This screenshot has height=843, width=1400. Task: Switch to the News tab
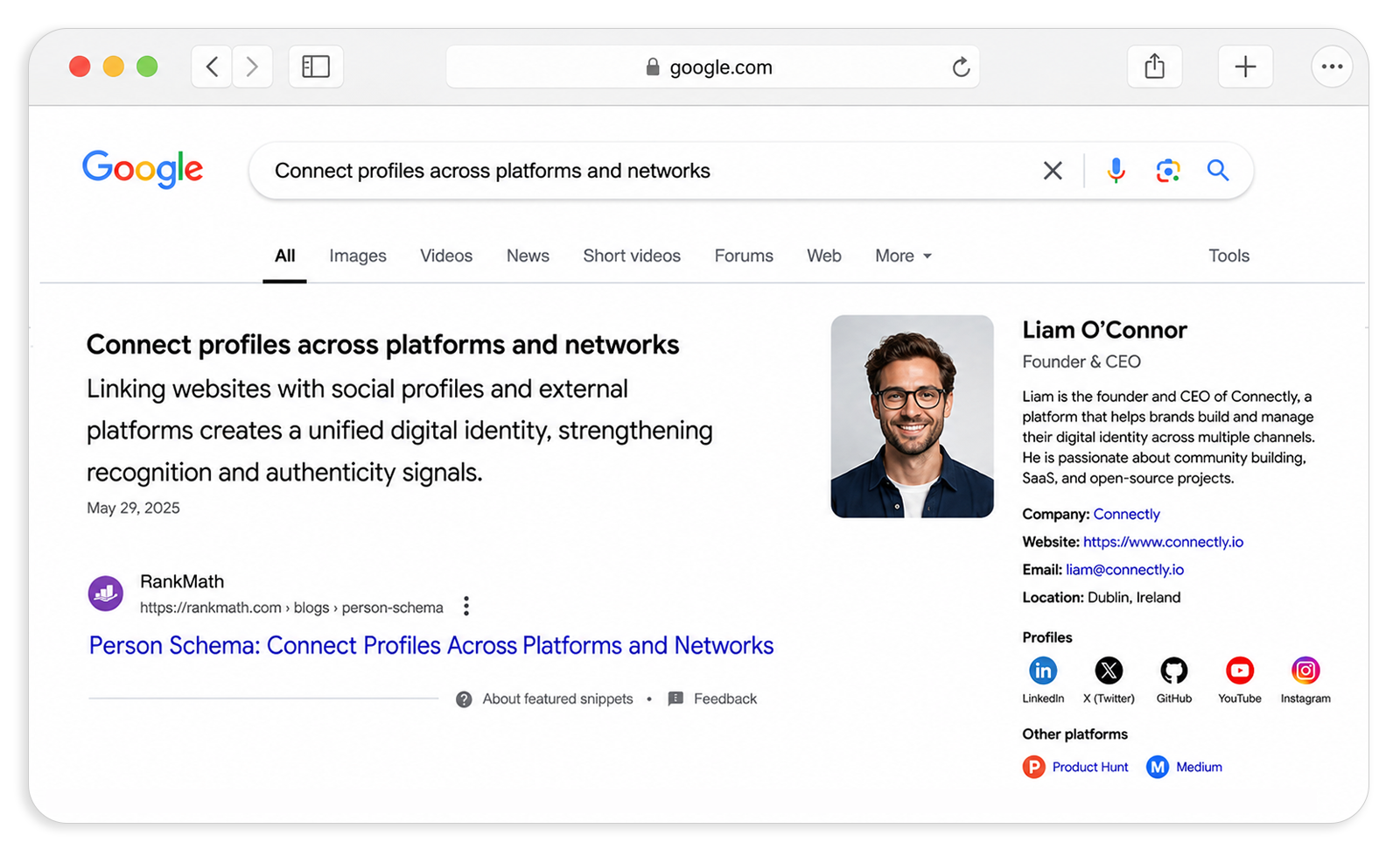tap(528, 256)
